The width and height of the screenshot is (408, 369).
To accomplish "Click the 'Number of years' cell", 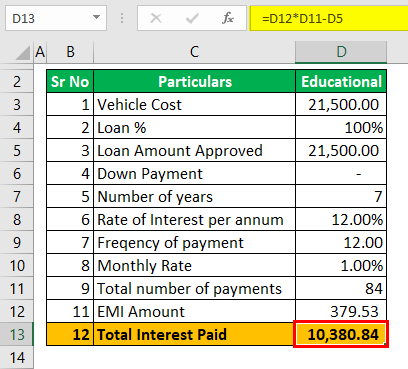I will 195,196.
